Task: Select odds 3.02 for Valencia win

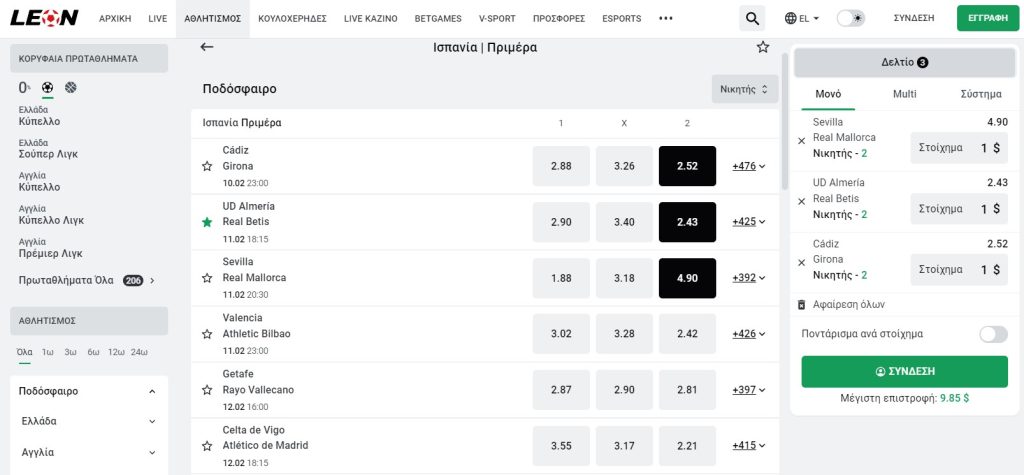Action: pyautogui.click(x=561, y=334)
